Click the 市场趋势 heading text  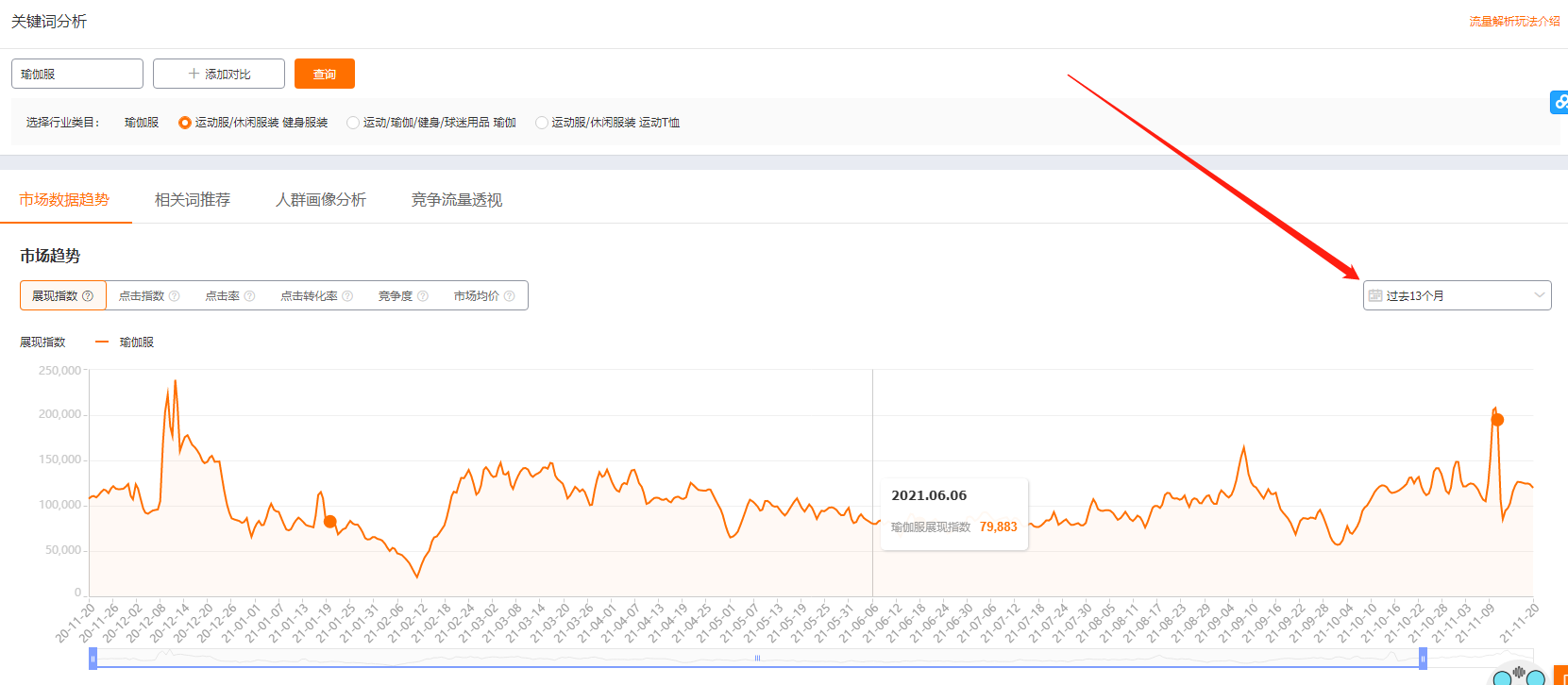(50, 256)
